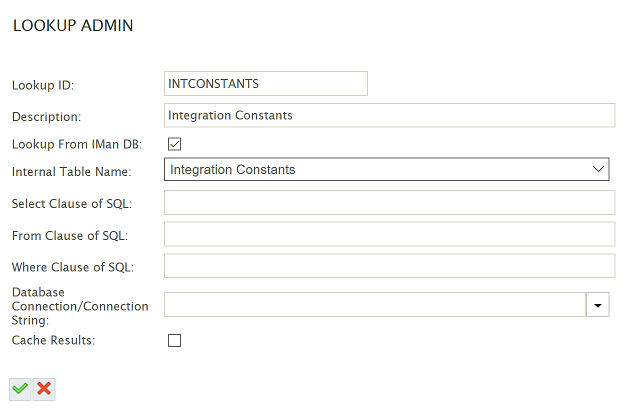This screenshot has height=415, width=630.
Task: Click the Lookup ID field containing INTCONSTANTS
Action: (266, 84)
